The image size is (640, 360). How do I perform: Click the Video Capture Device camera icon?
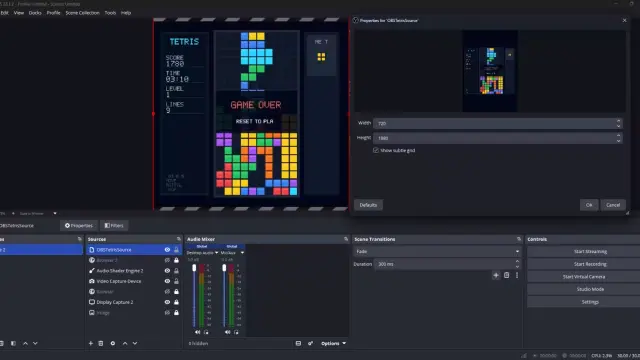pos(92,281)
